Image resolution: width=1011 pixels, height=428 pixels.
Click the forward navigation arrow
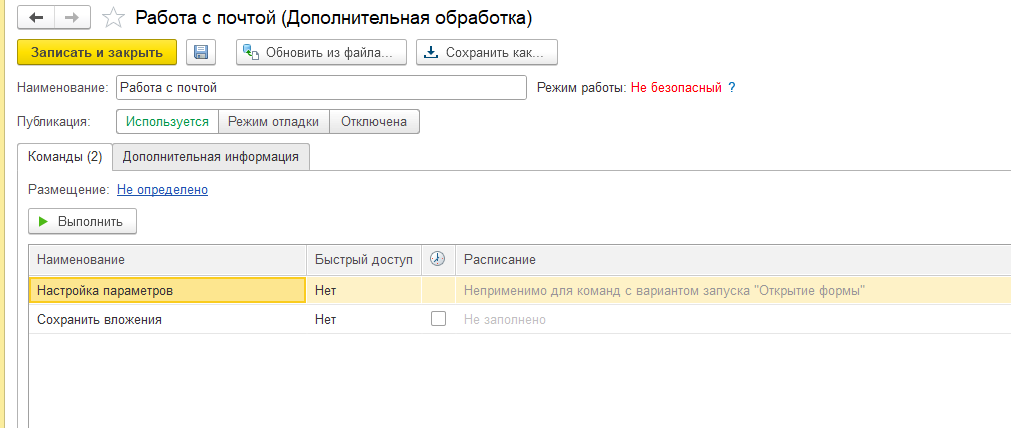[72, 18]
